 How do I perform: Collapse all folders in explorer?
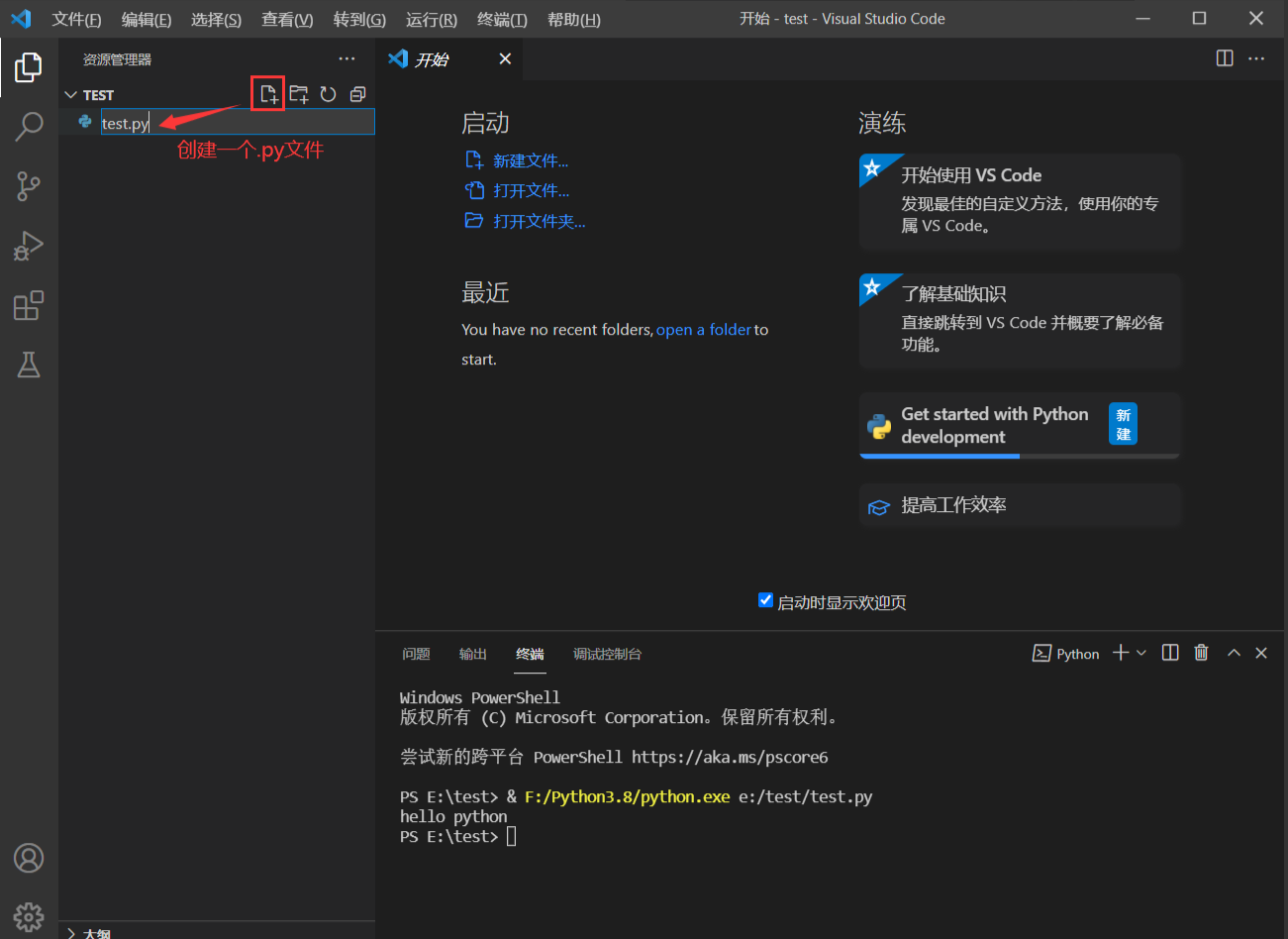[357, 94]
